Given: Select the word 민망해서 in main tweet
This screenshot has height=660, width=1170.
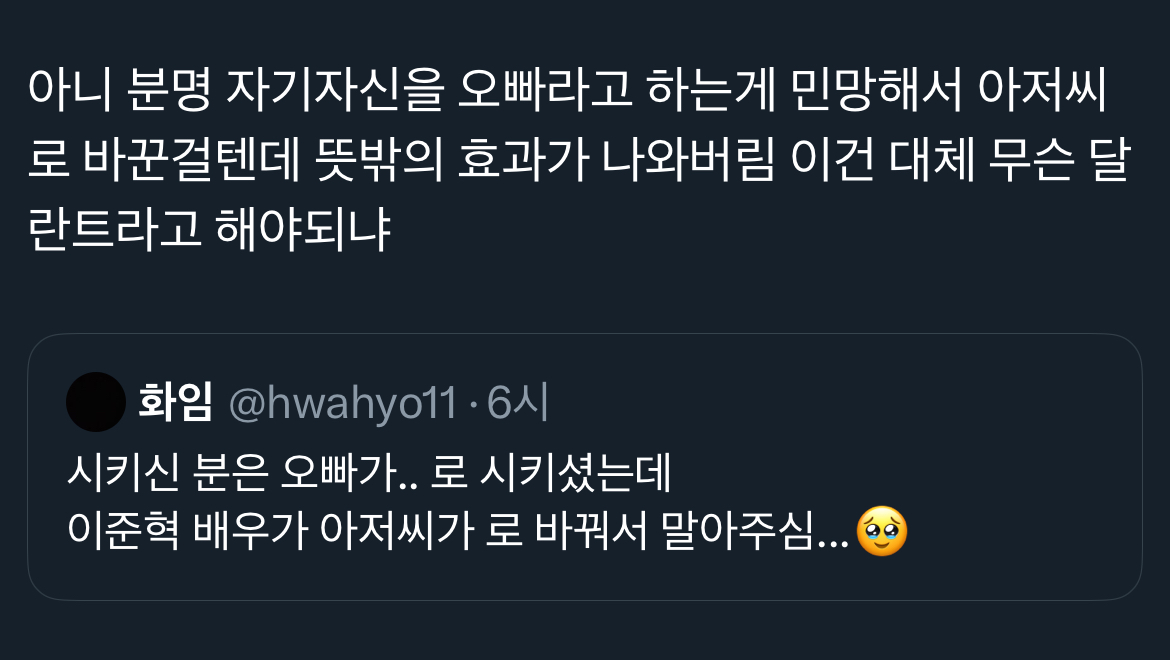Looking at the screenshot, I should click(x=876, y=89).
